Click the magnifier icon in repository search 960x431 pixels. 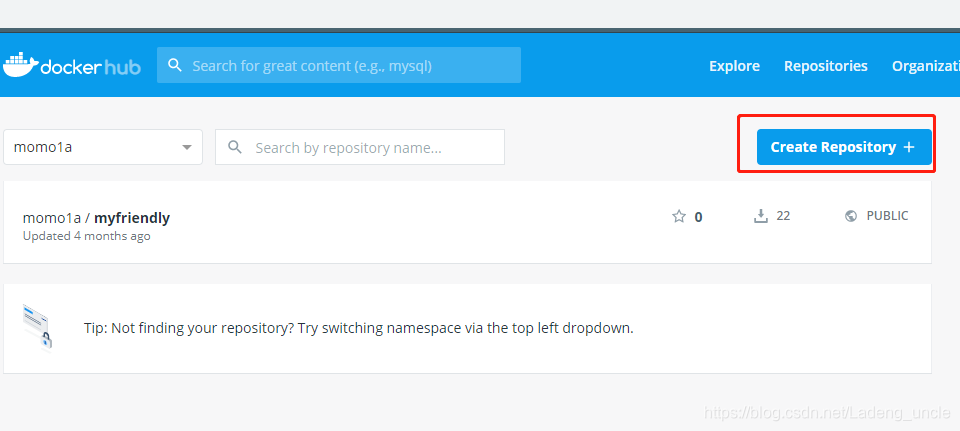[x=234, y=147]
